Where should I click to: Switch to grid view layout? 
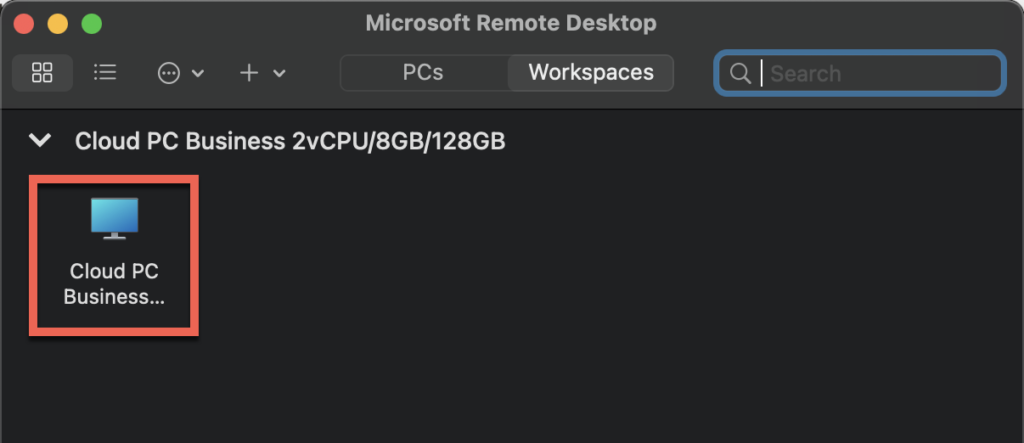42,73
